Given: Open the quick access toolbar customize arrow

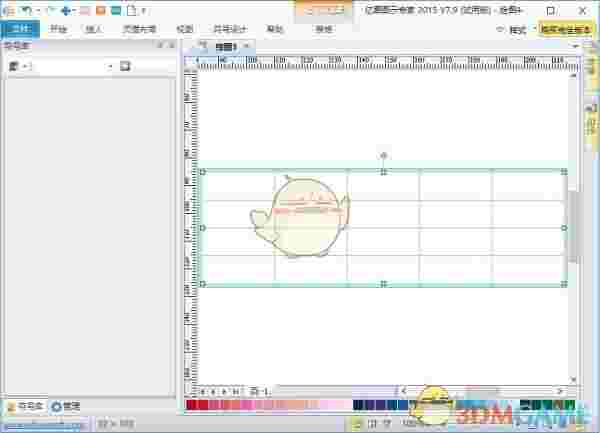Looking at the screenshot, I should point(143,11).
